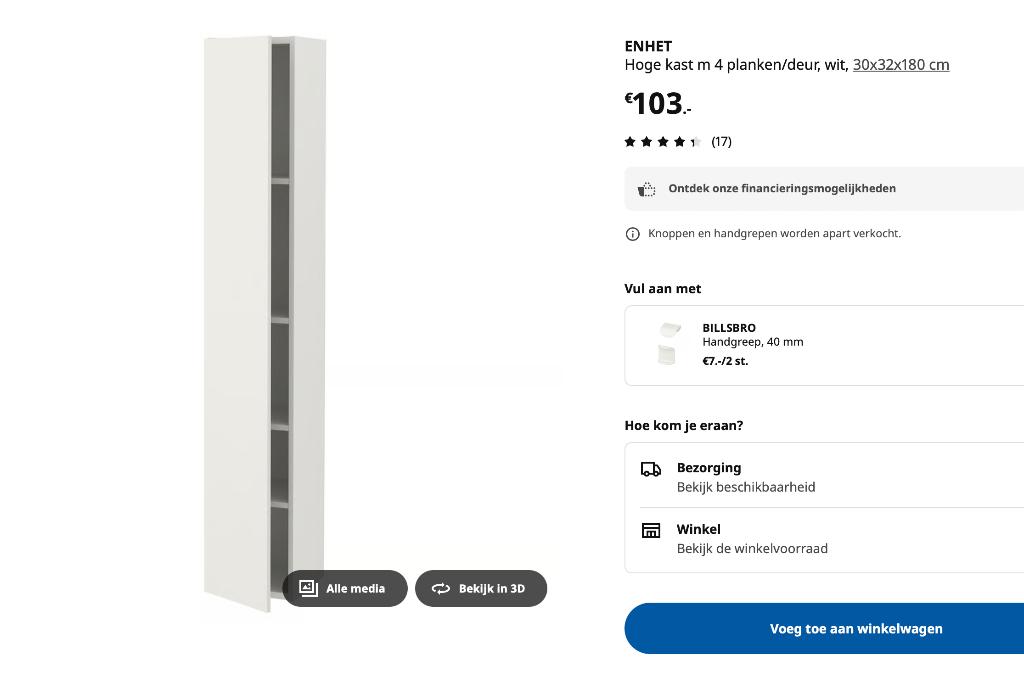Click the info circle icon about knobs and handles
Viewport: 1024px width, 683px height.
click(632, 233)
